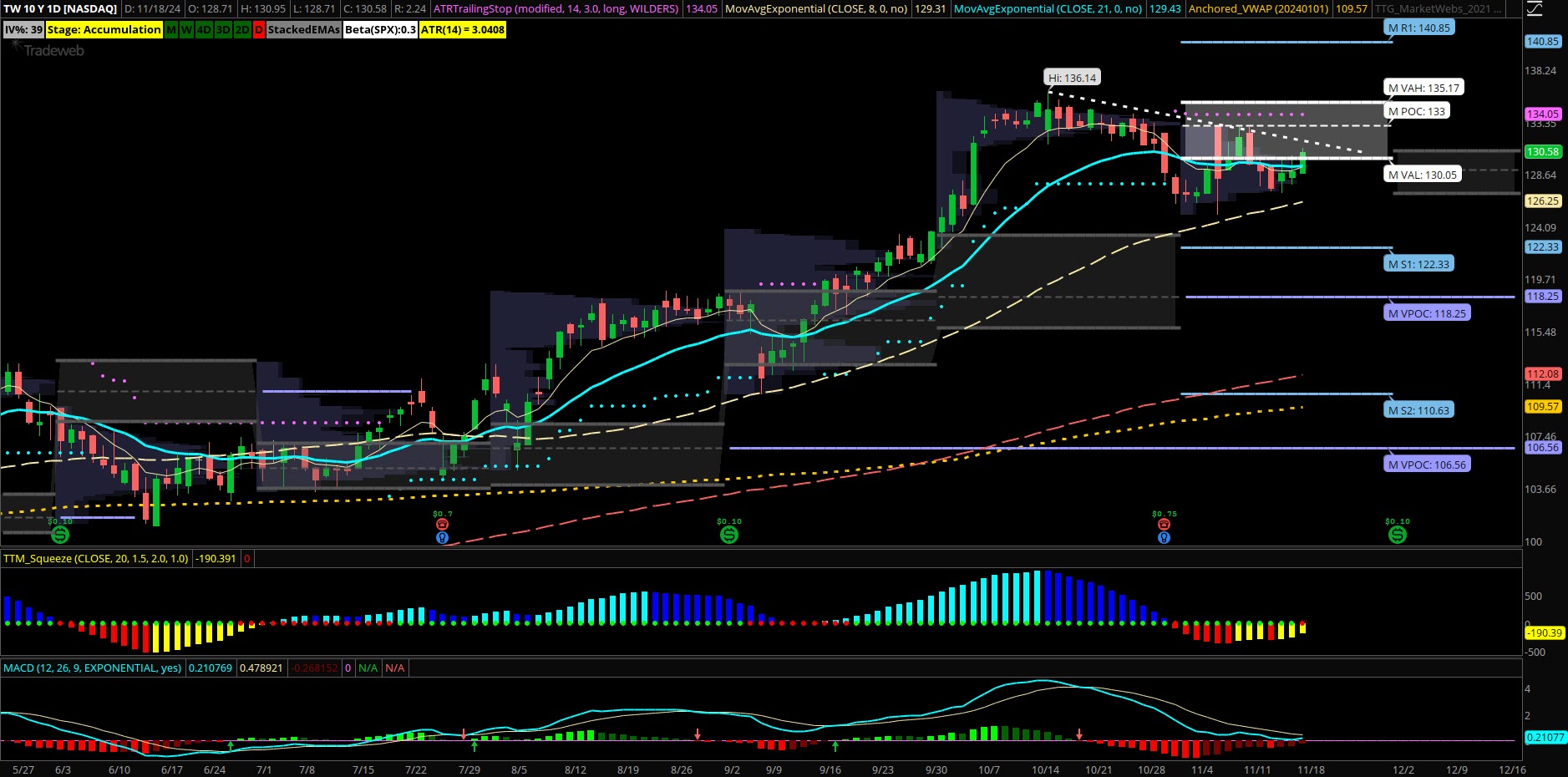Viewport: 1568px width, 777px height.
Task: Click the green 3D timeframe label
Action: (223, 29)
